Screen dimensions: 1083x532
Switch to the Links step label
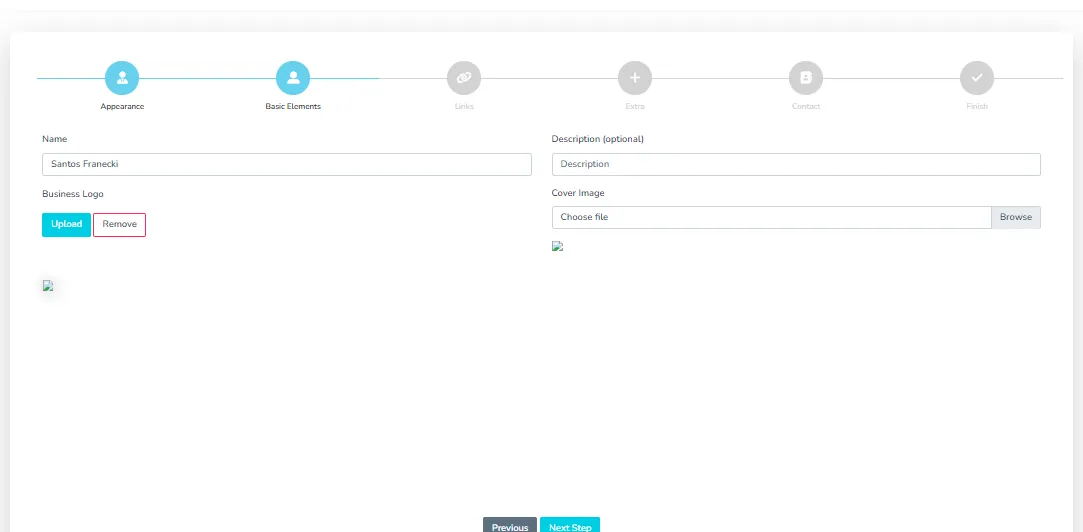point(464,106)
